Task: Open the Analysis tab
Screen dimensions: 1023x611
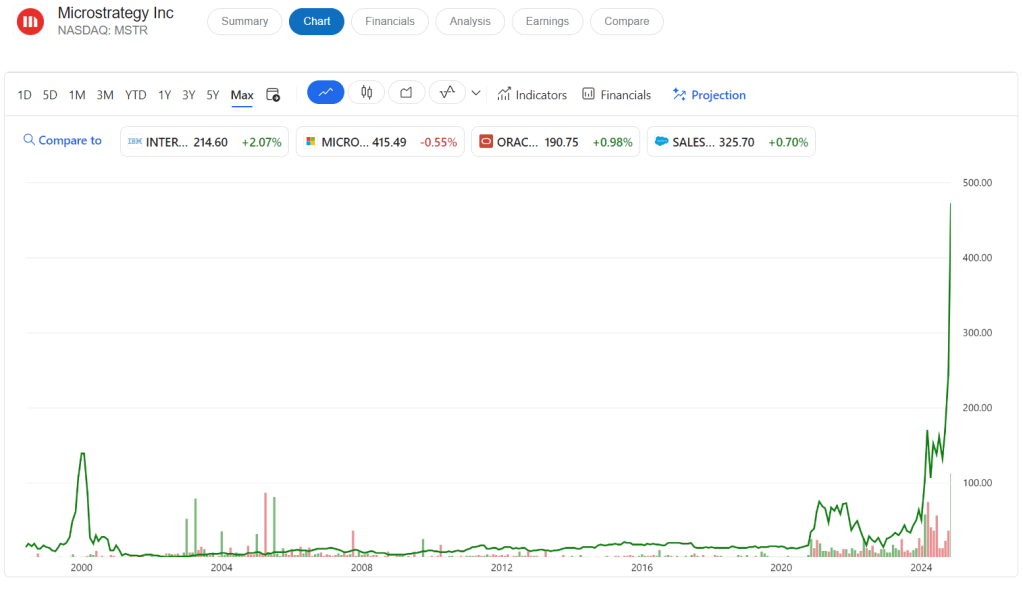Action: [x=470, y=21]
